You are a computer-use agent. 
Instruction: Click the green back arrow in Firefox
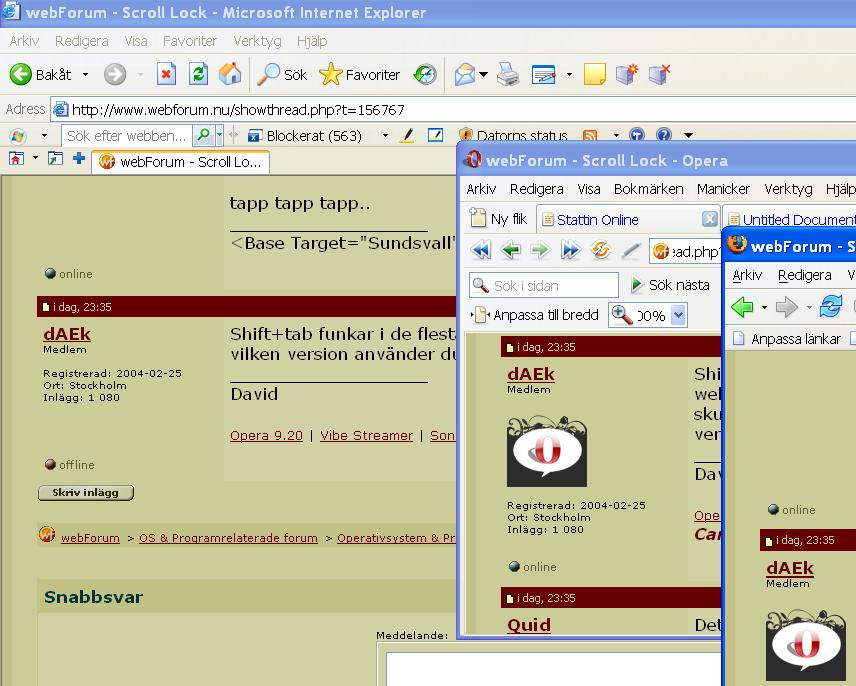click(742, 307)
